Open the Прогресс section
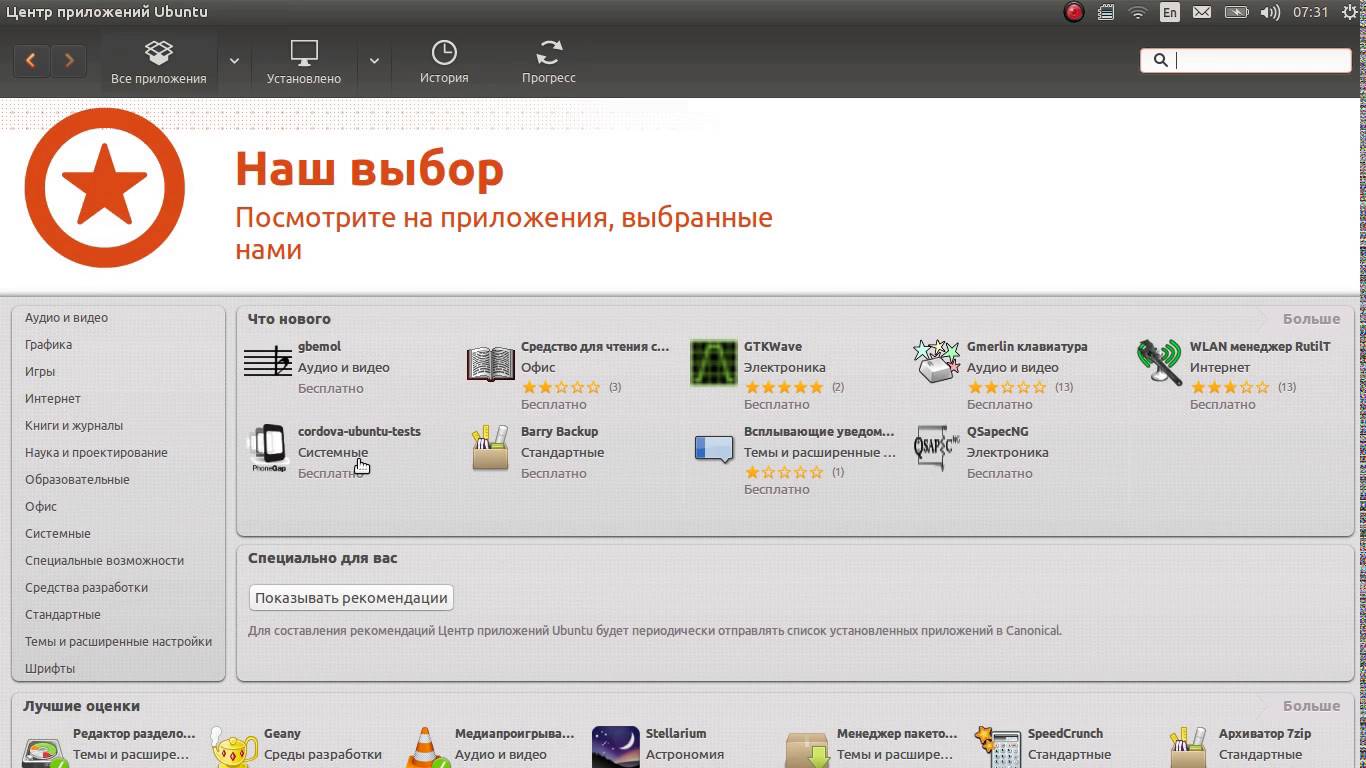Image resolution: width=1366 pixels, height=768 pixels. coord(549,61)
